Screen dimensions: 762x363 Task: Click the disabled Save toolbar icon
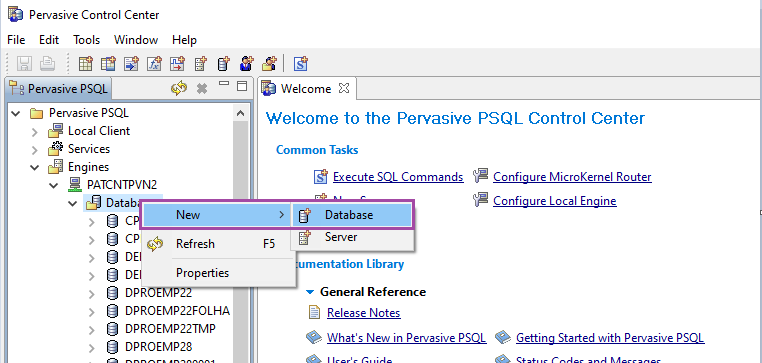tap(24, 63)
